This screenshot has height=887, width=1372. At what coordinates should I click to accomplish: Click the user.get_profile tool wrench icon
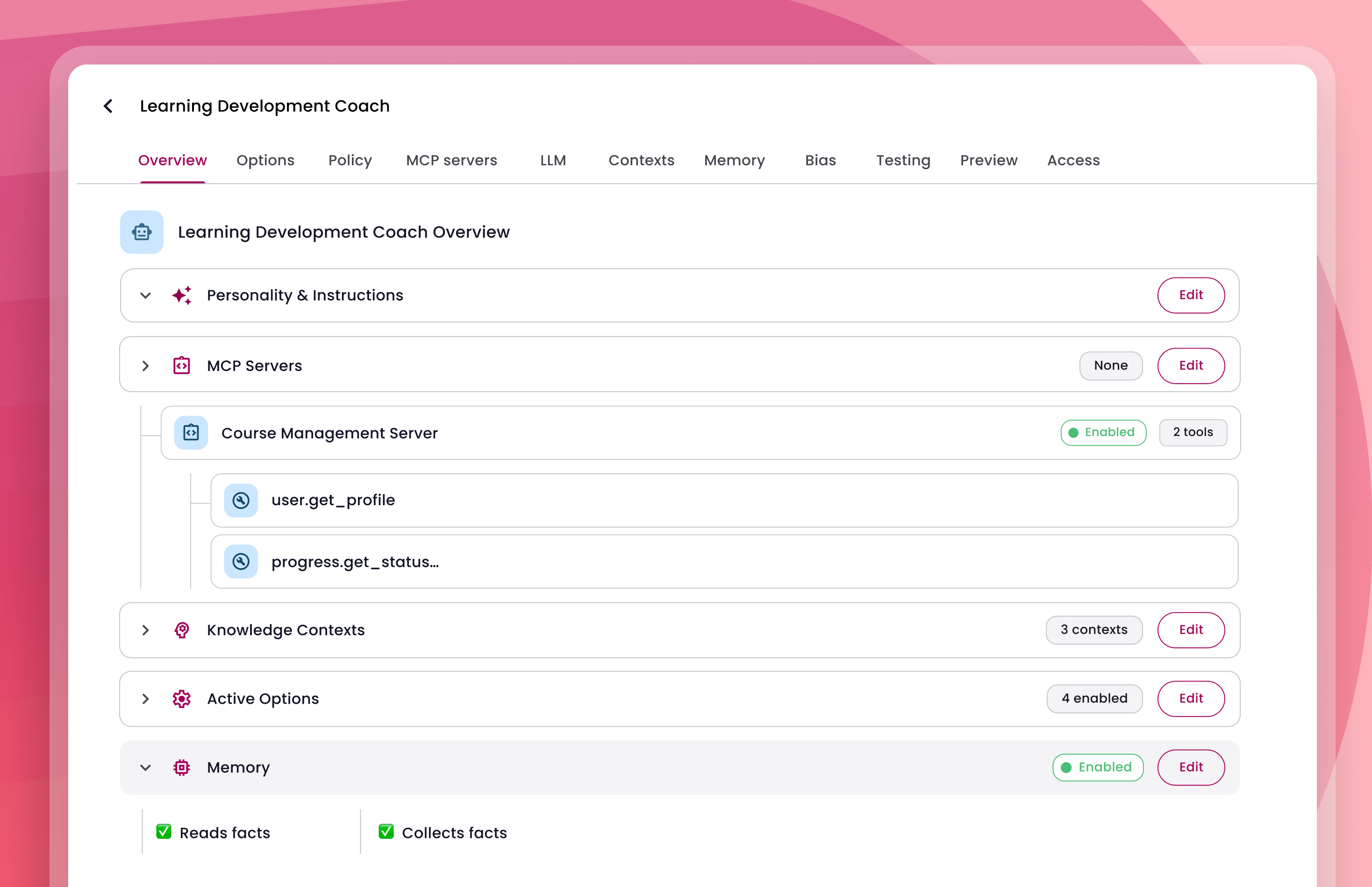pos(241,501)
